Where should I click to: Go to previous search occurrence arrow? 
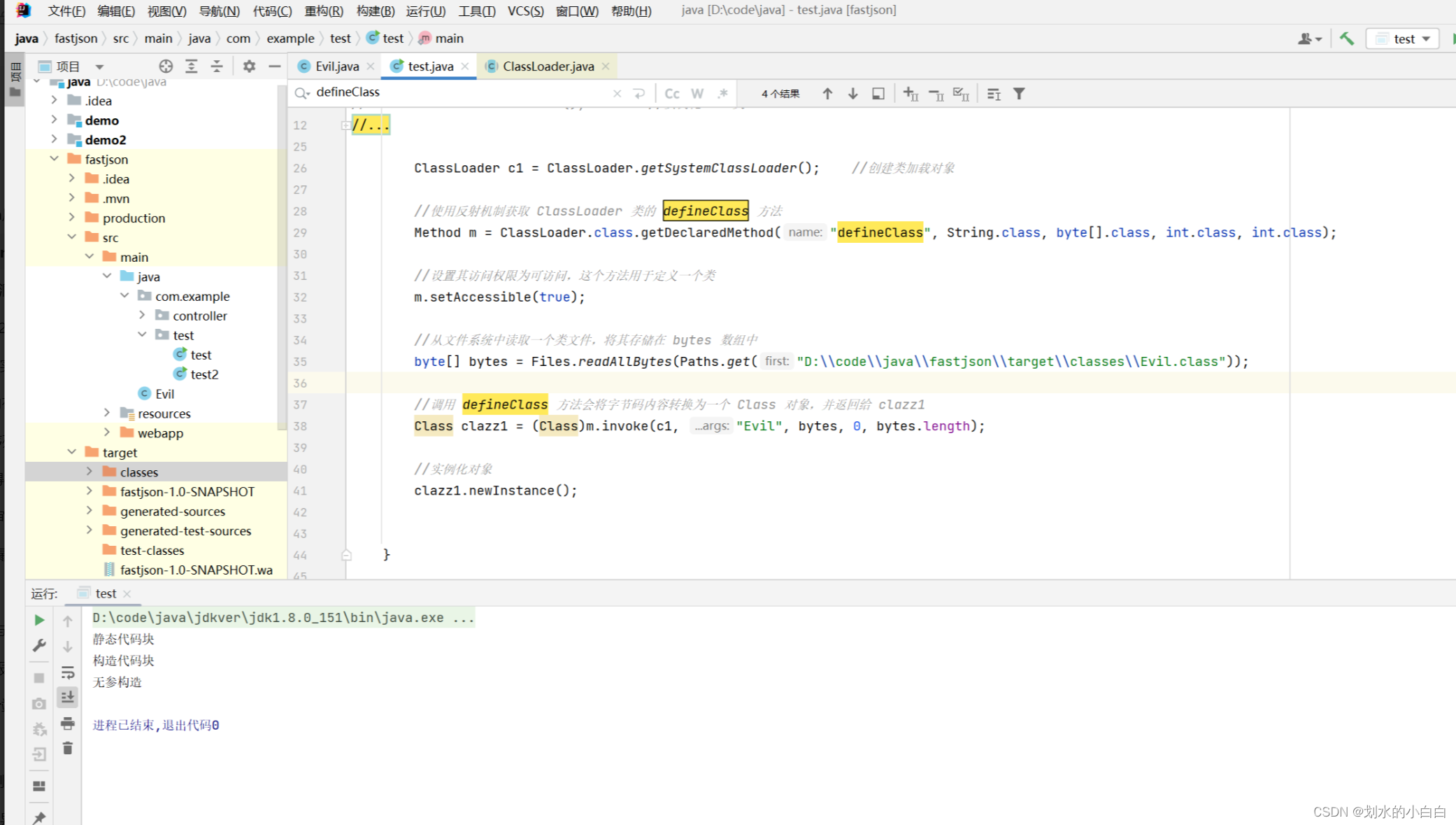pyautogui.click(x=827, y=94)
